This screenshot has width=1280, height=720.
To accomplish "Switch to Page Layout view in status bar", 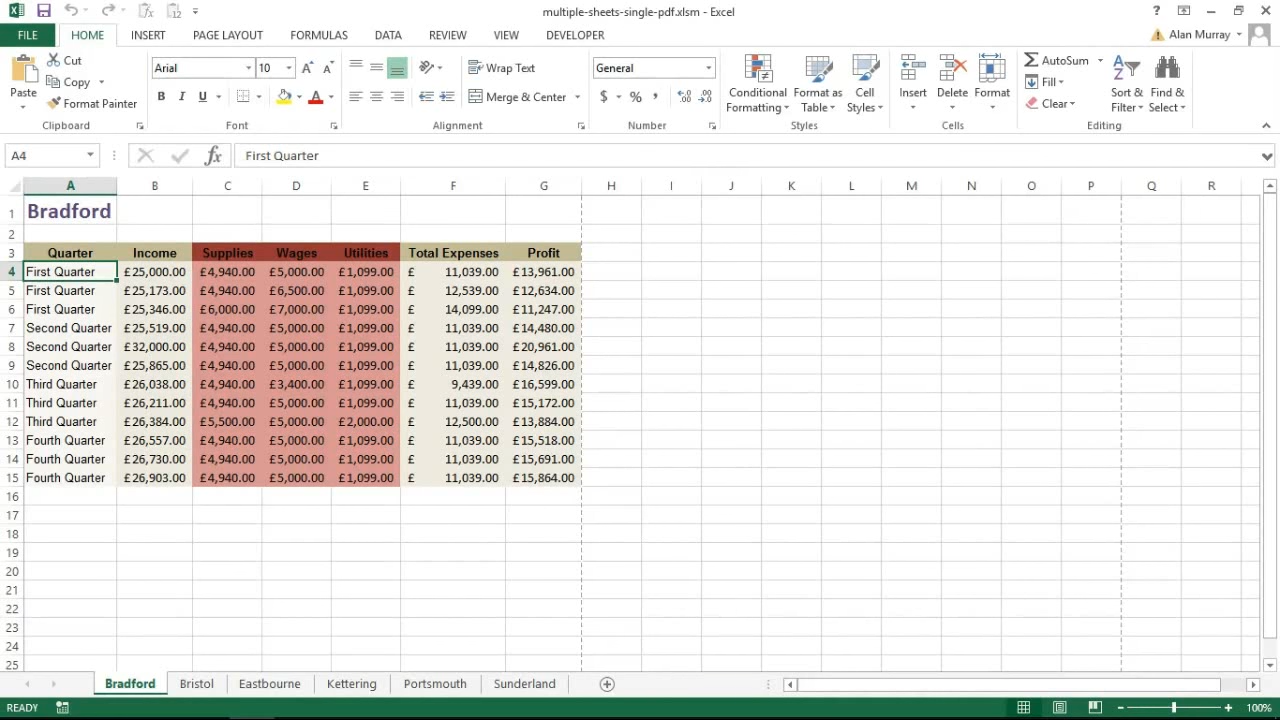I will [x=1059, y=708].
